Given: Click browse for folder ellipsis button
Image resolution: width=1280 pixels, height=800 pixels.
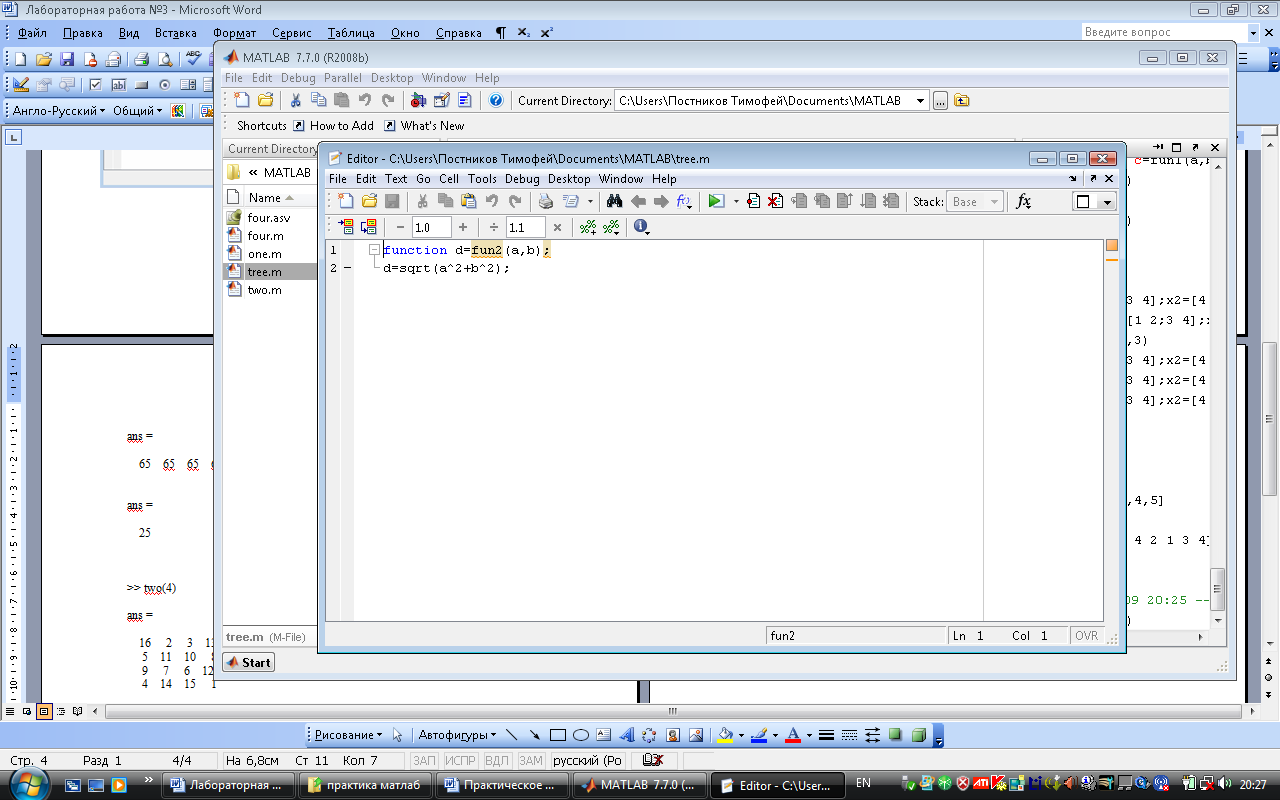Looking at the screenshot, I should pyautogui.click(x=940, y=100).
